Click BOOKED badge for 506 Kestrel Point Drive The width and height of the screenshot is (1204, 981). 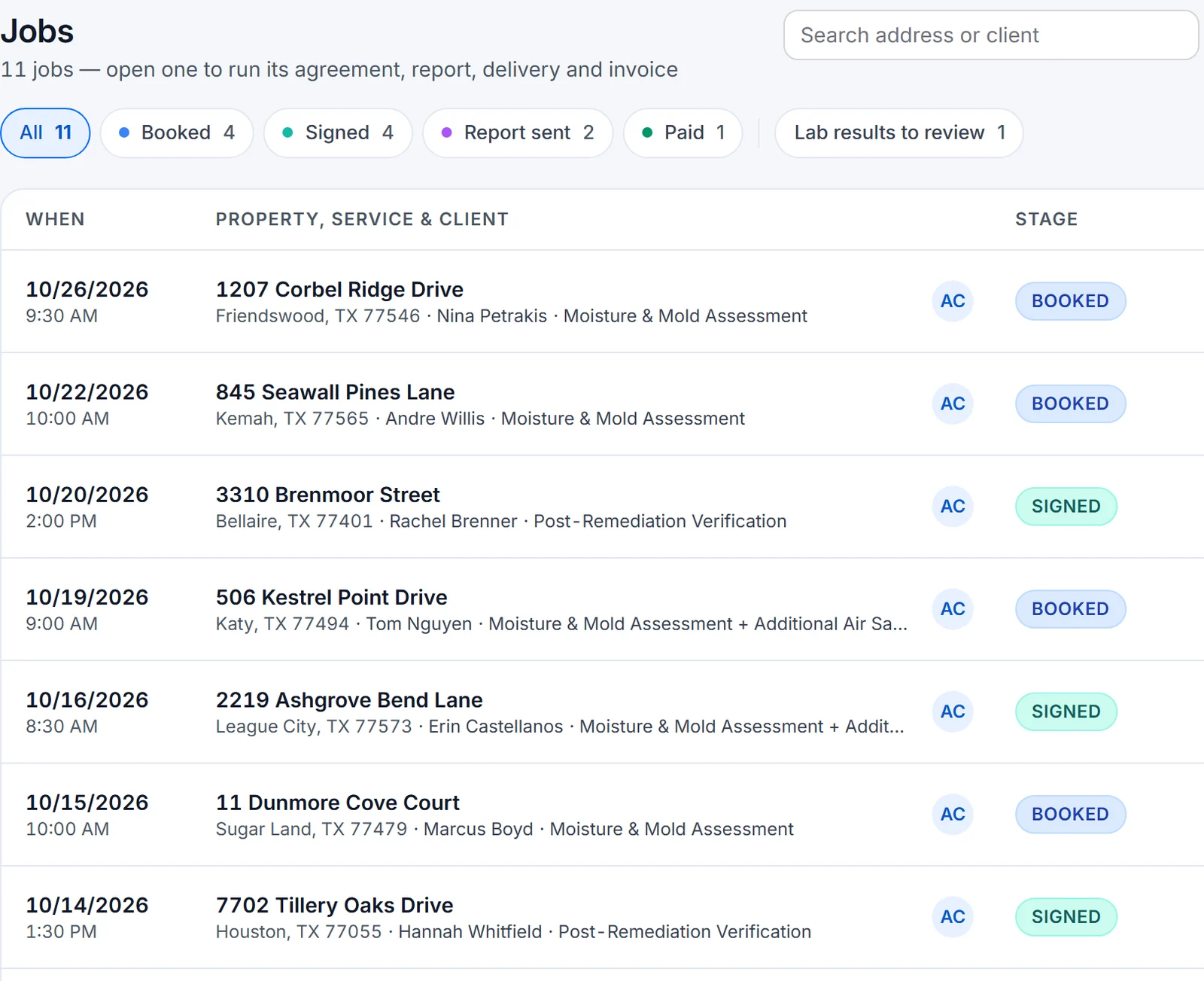(1070, 609)
